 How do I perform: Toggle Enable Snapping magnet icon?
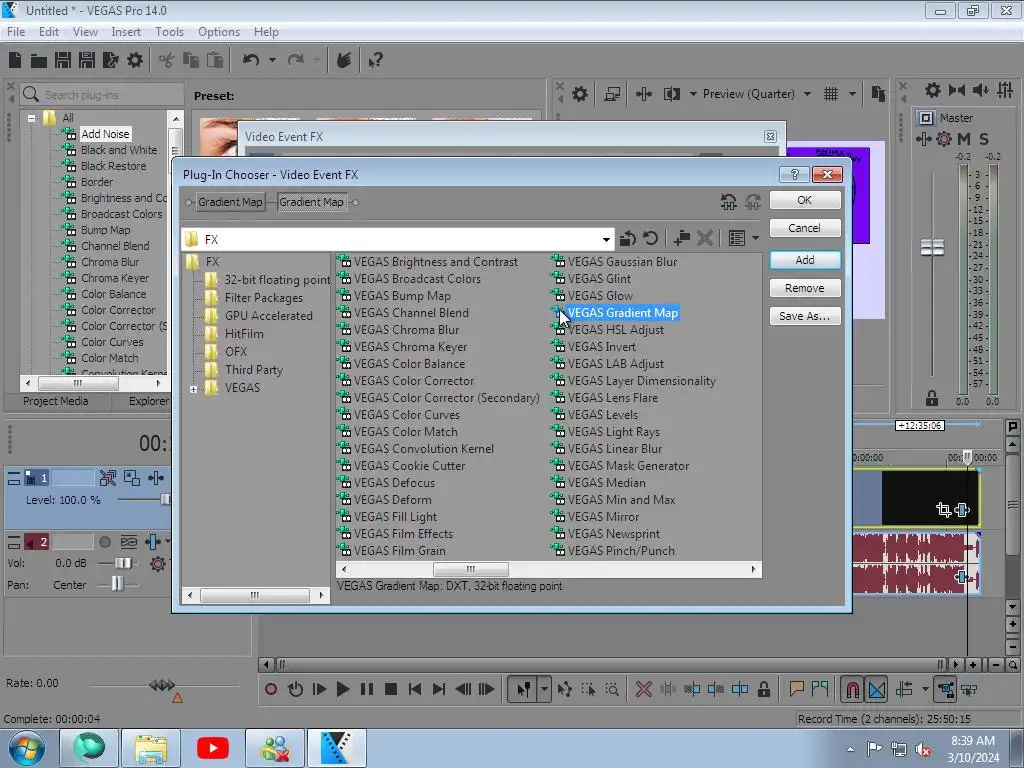pos(852,689)
